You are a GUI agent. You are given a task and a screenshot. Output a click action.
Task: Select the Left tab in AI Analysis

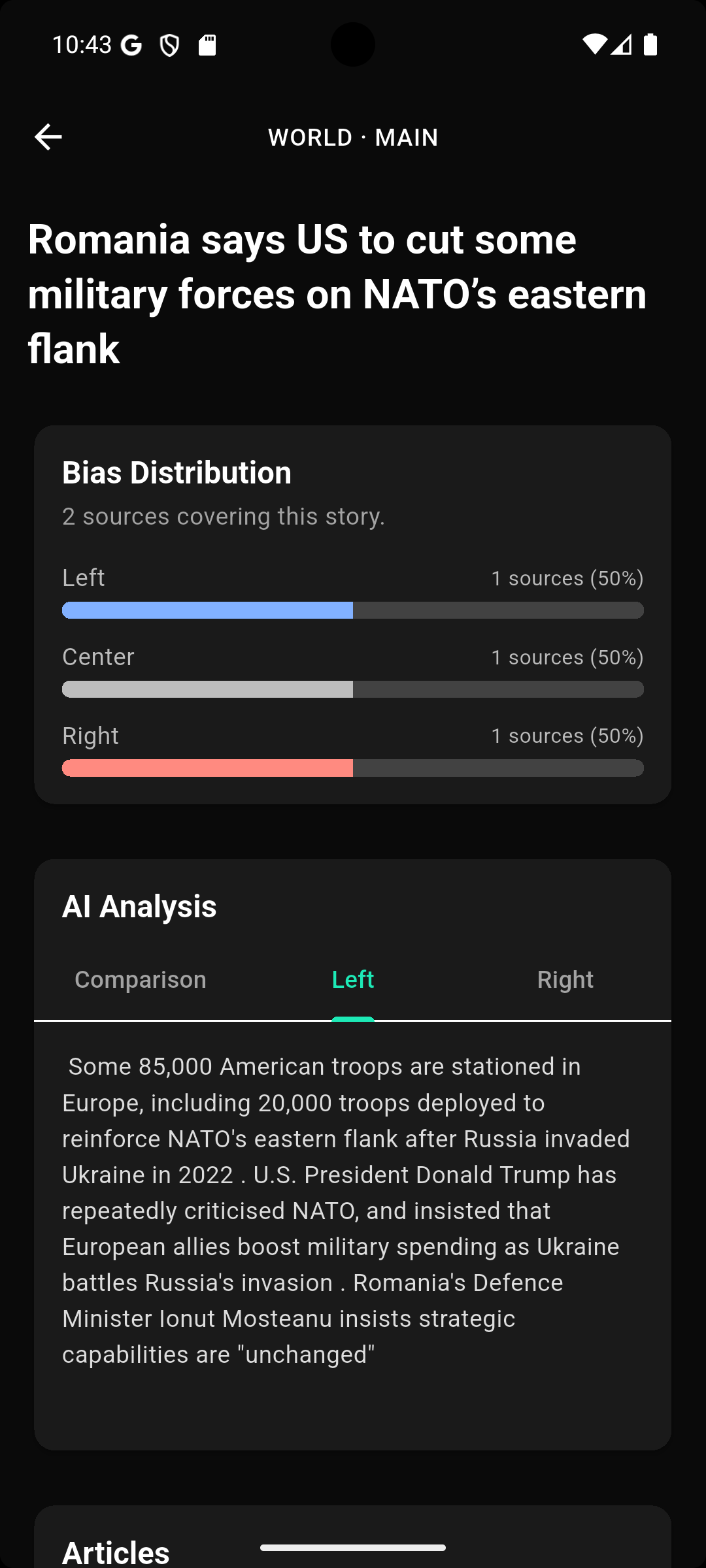click(x=352, y=979)
